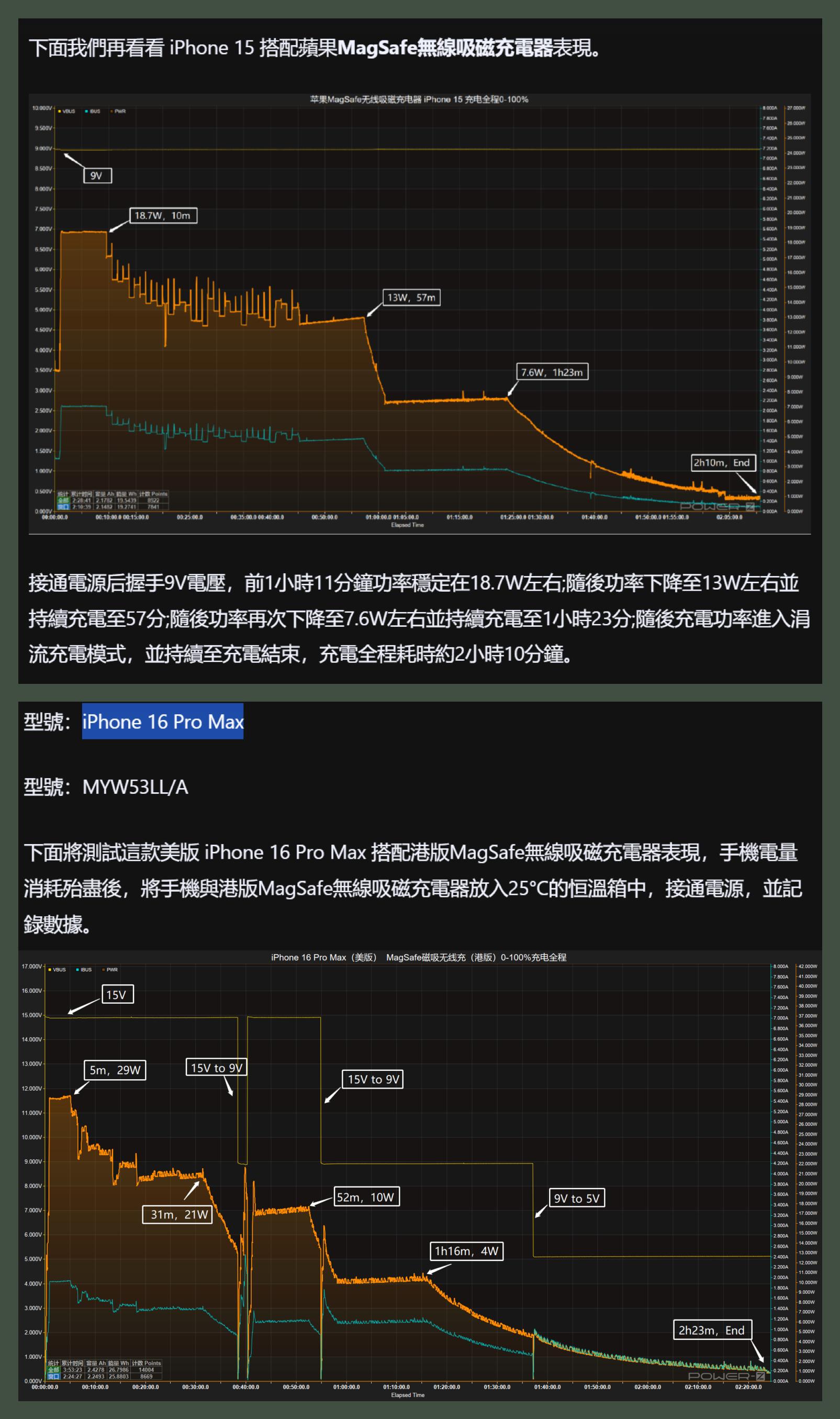Click the '2h23m, End' chart label
This screenshot has width=840, height=1419.
(712, 1330)
